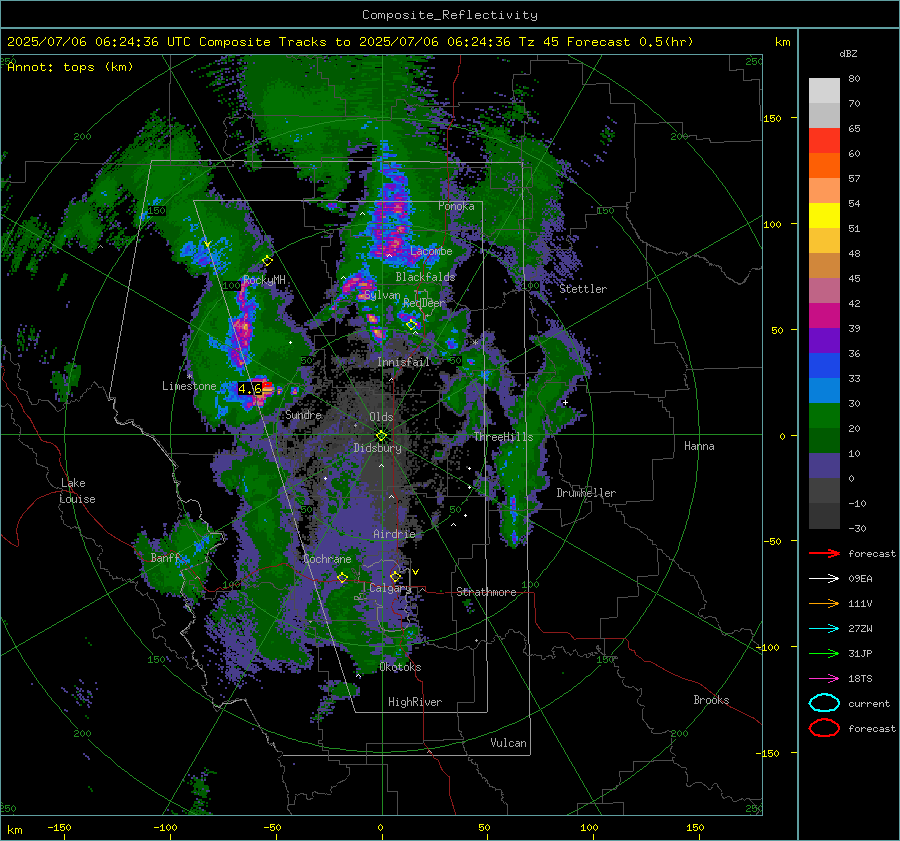Choose the light blue 30-33 dBZ swatch
Image resolution: width=900 pixels, height=841 pixels.
tap(824, 391)
